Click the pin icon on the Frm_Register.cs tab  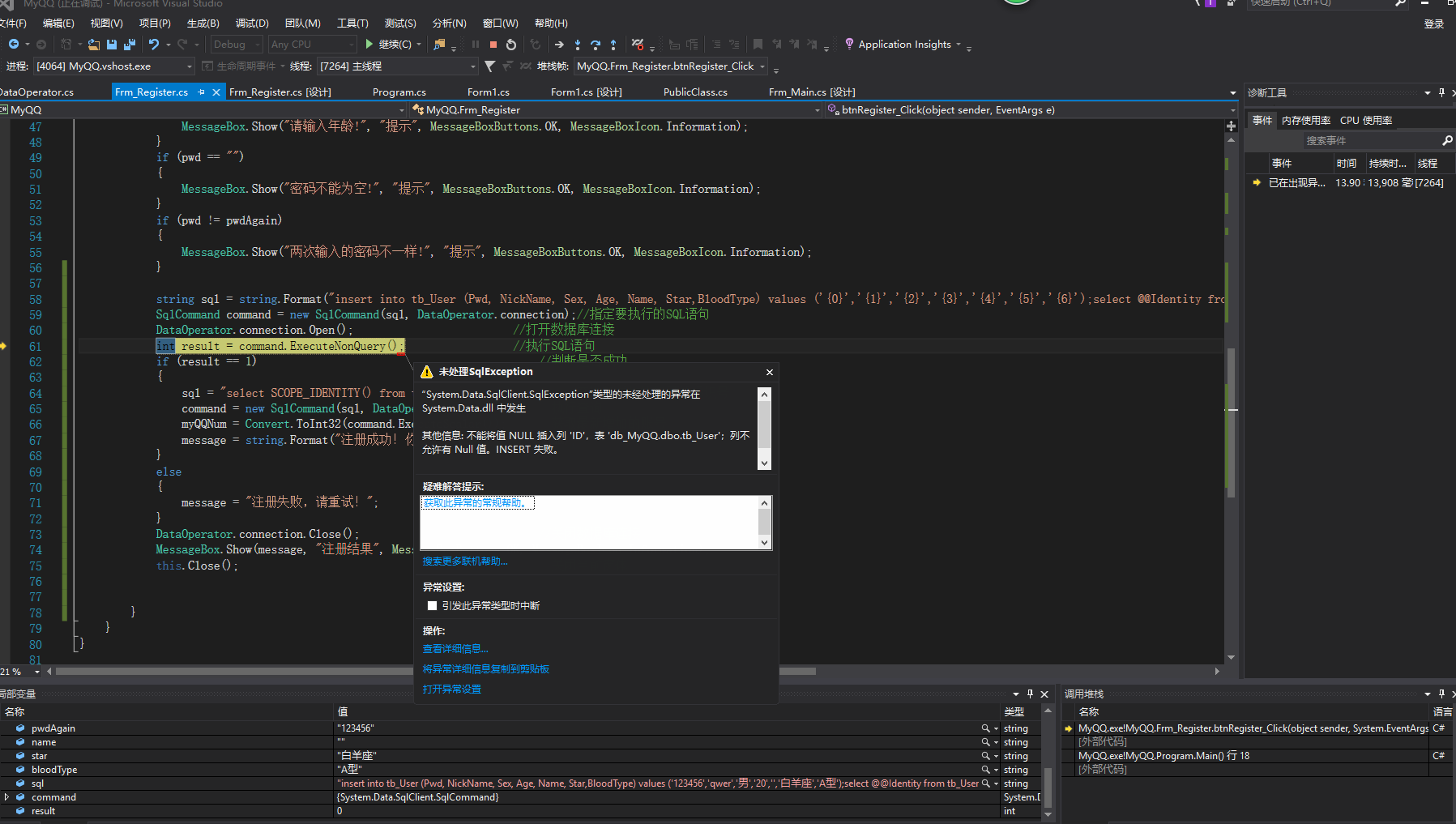click(202, 92)
